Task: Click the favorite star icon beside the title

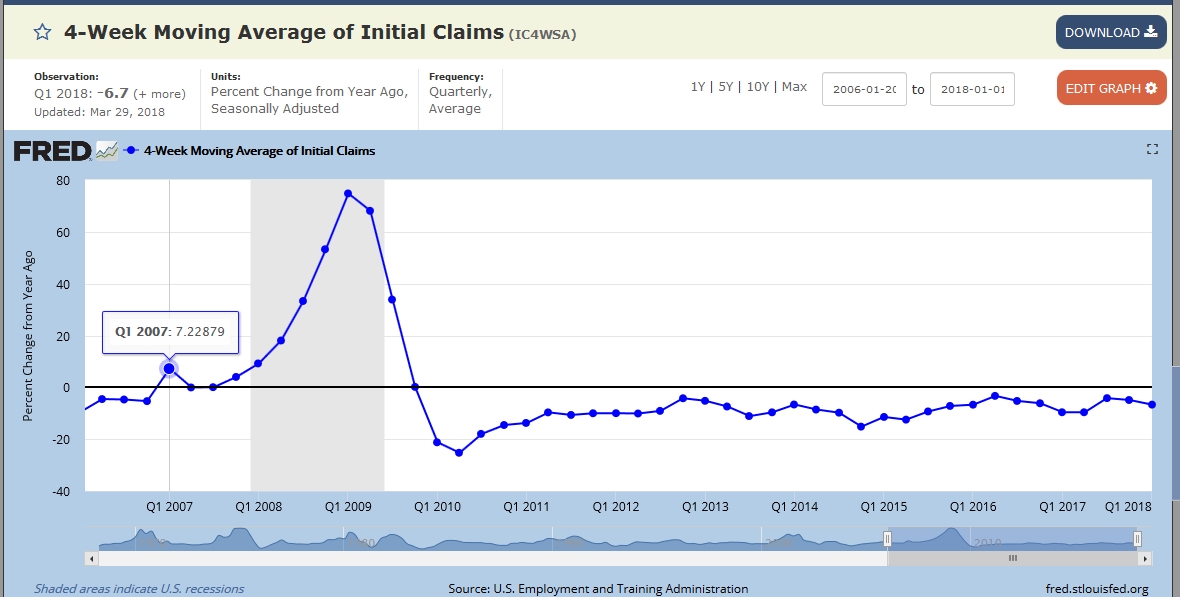Action: pos(42,32)
